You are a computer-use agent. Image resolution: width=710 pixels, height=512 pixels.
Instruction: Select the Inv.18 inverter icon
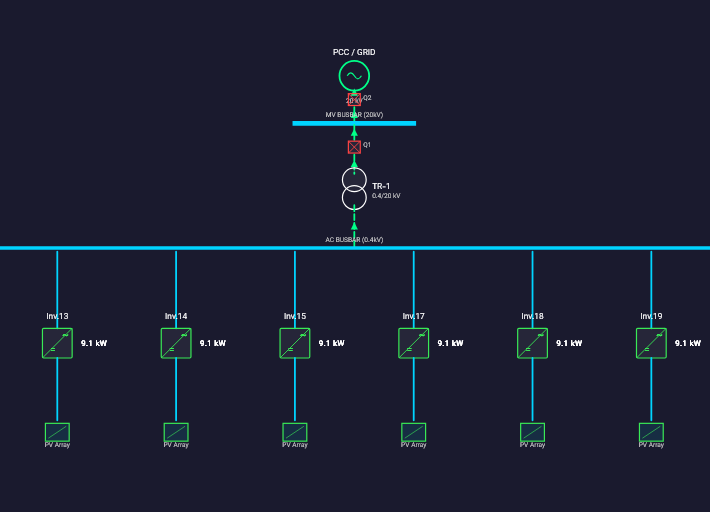(532, 343)
